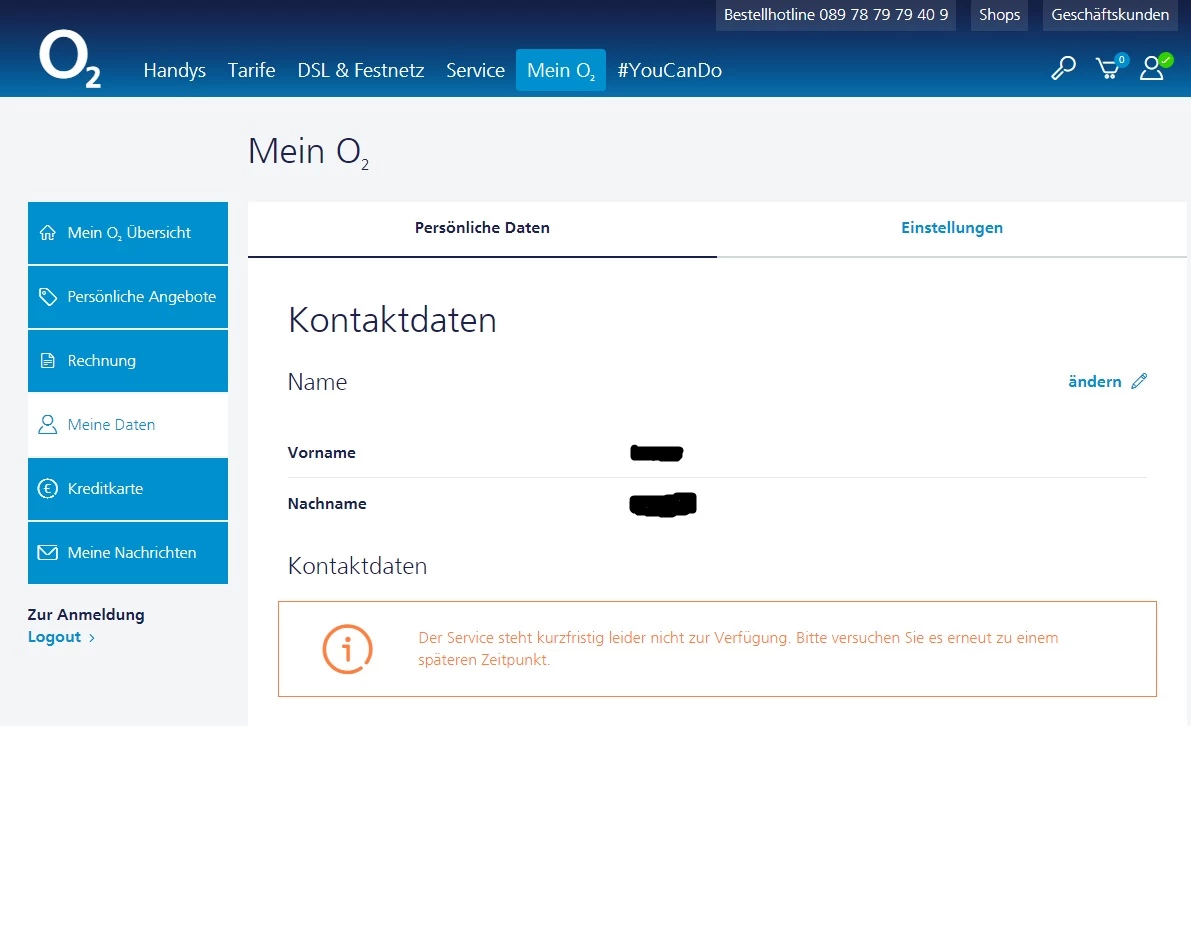Open the Handys menu
The height and width of the screenshot is (948, 1191).
click(x=175, y=70)
